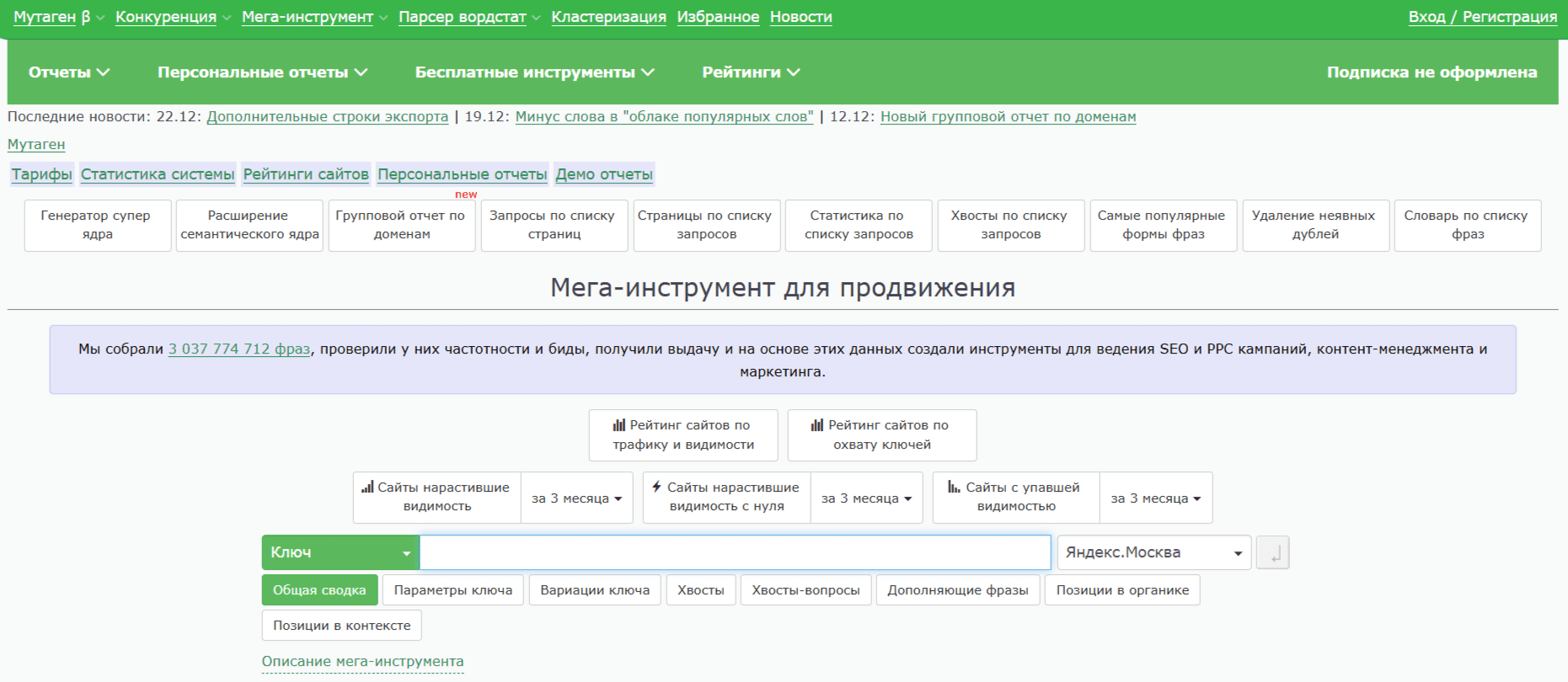
Task: Open the Яндекс.Москва region dropdown
Action: pyautogui.click(x=1154, y=552)
